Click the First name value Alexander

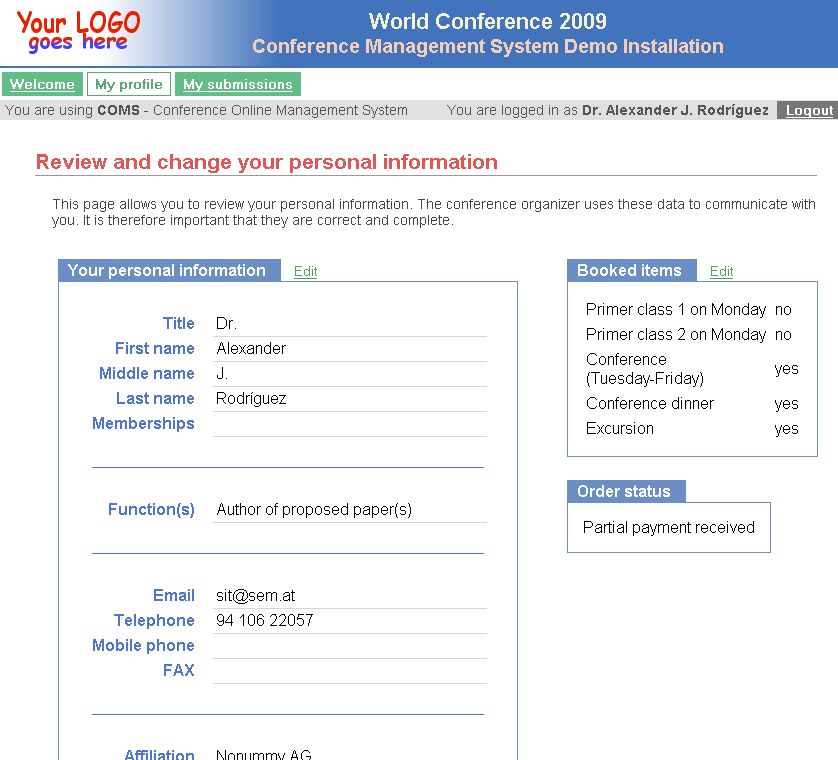251,348
